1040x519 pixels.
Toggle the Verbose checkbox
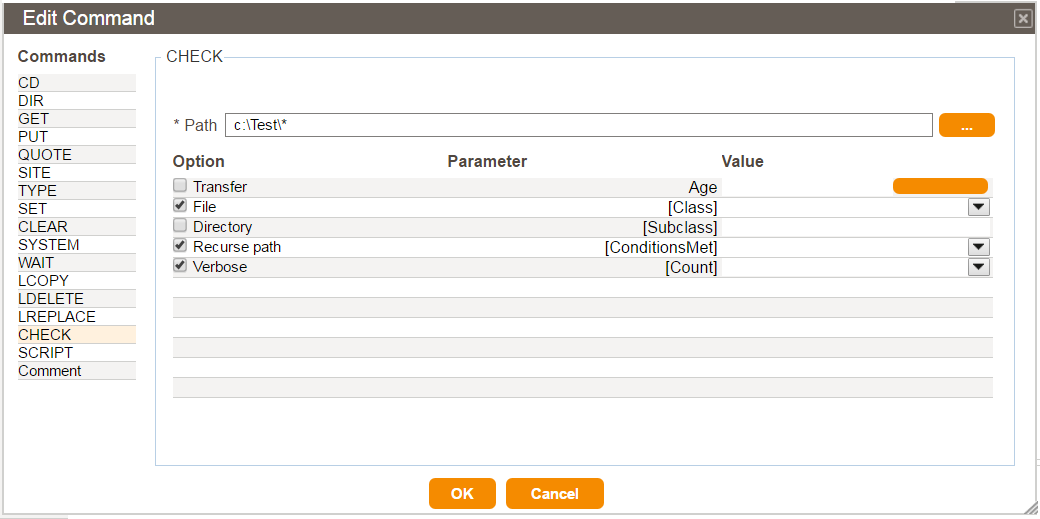[180, 265]
